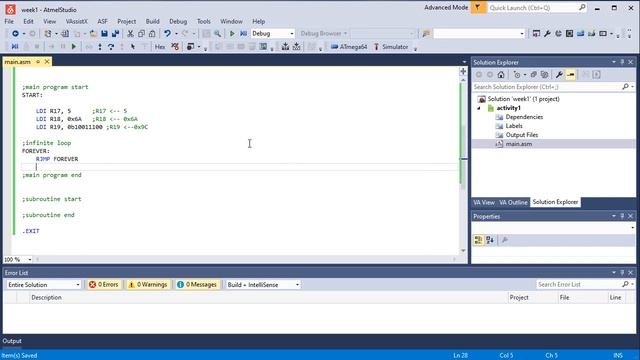
Task: Select main.asm in Solution Explorer
Action: pyautogui.click(x=518, y=144)
